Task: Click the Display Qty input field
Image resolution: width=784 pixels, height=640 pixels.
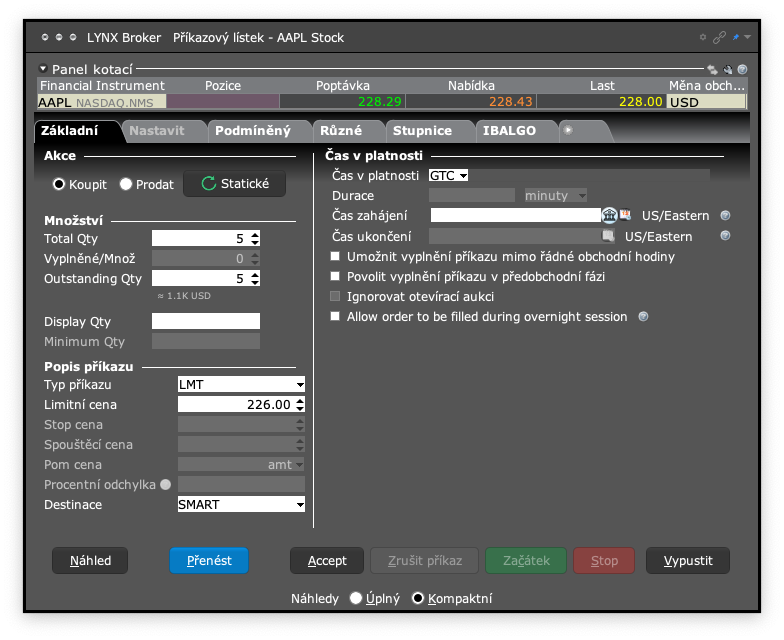Action: point(206,321)
